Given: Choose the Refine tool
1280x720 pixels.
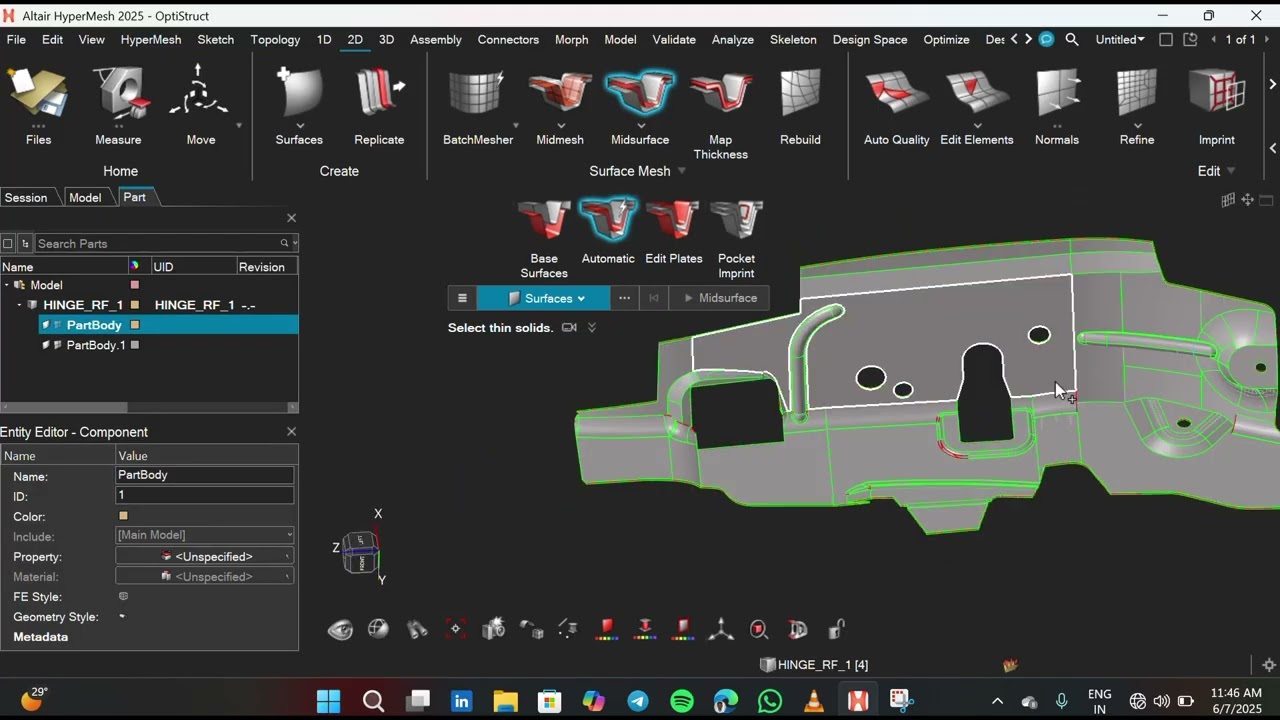Looking at the screenshot, I should click(x=1137, y=105).
